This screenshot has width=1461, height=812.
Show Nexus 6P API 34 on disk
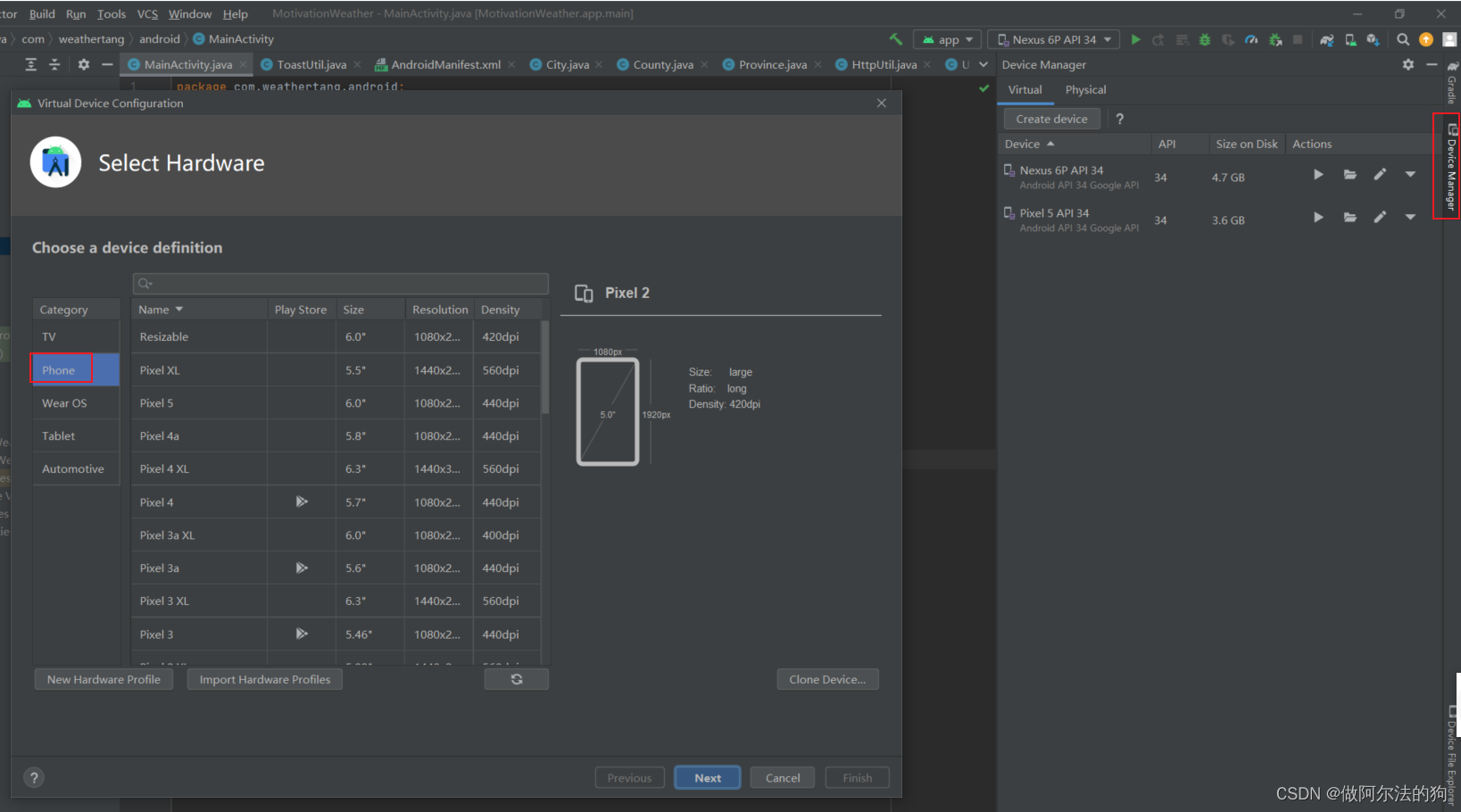pyautogui.click(x=1349, y=175)
